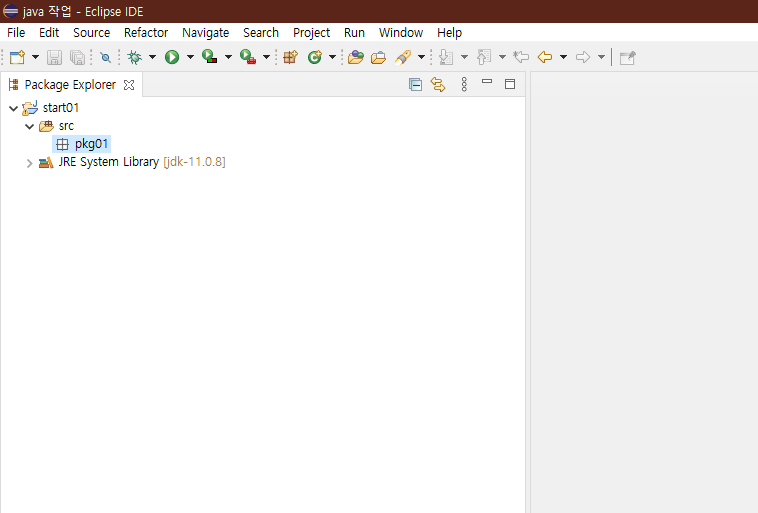
Task: Open the Coverage dropdown arrow
Action: click(228, 57)
